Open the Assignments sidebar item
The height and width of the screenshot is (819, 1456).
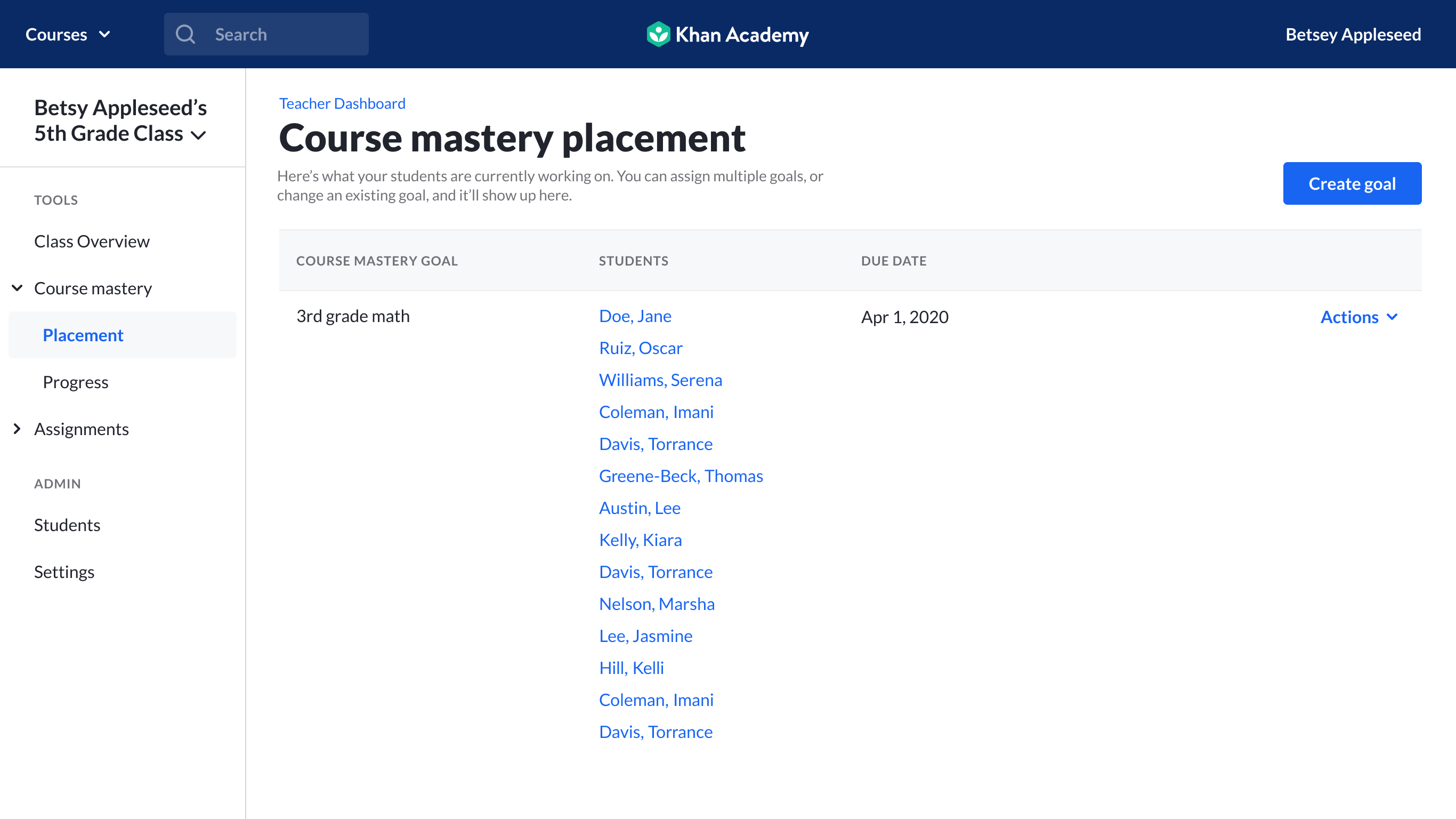(x=82, y=429)
